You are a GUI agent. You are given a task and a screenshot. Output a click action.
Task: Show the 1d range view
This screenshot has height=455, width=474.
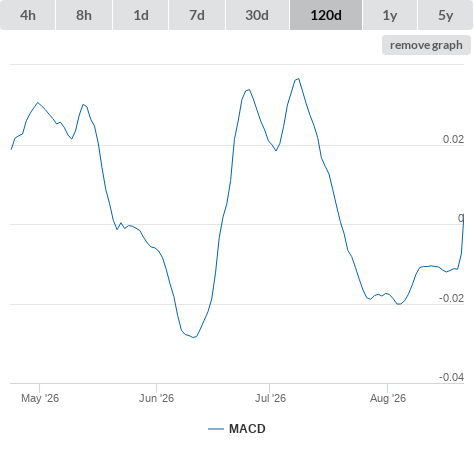point(141,15)
